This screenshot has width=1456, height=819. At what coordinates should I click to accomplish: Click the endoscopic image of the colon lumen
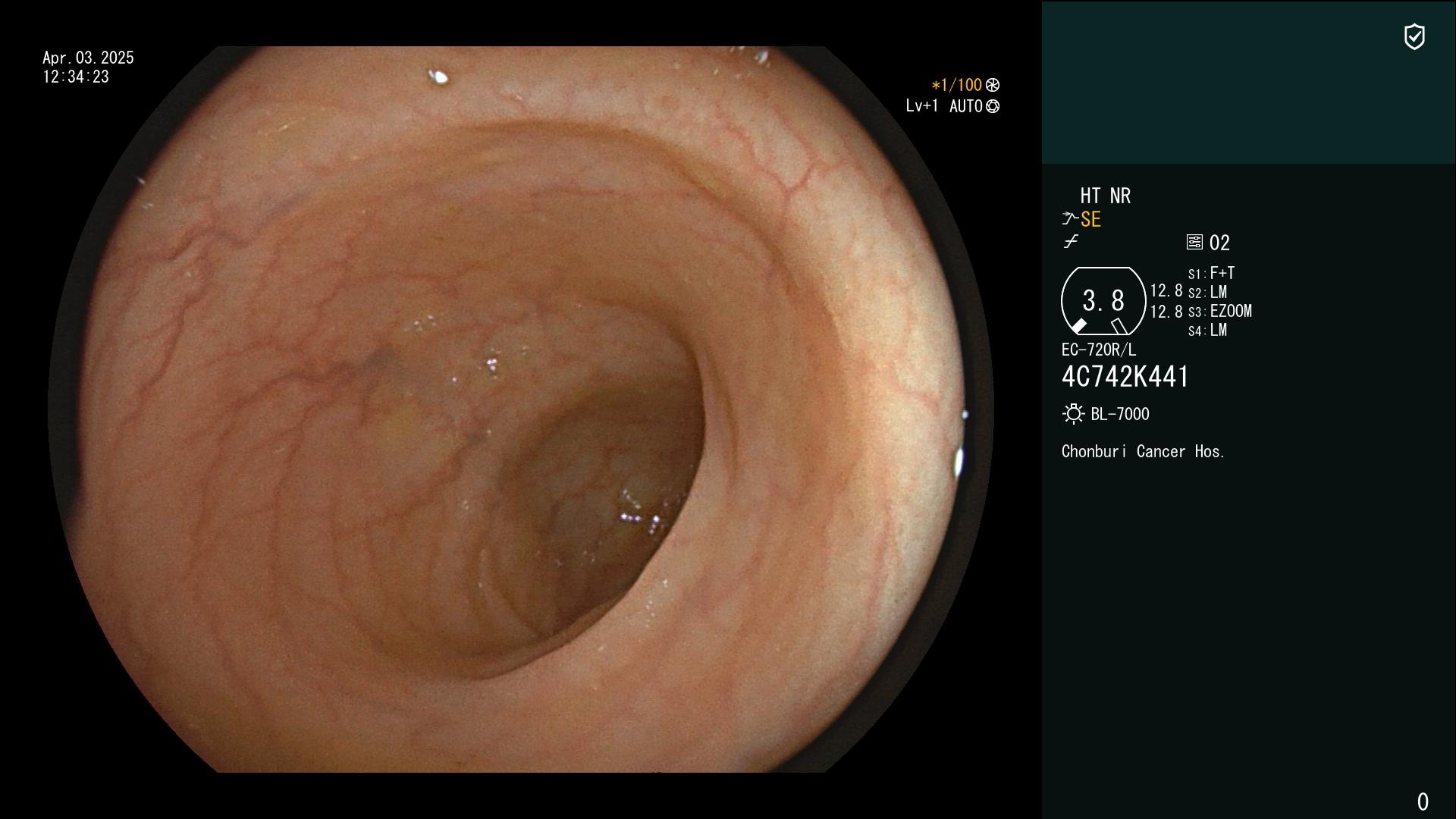pos(521,409)
